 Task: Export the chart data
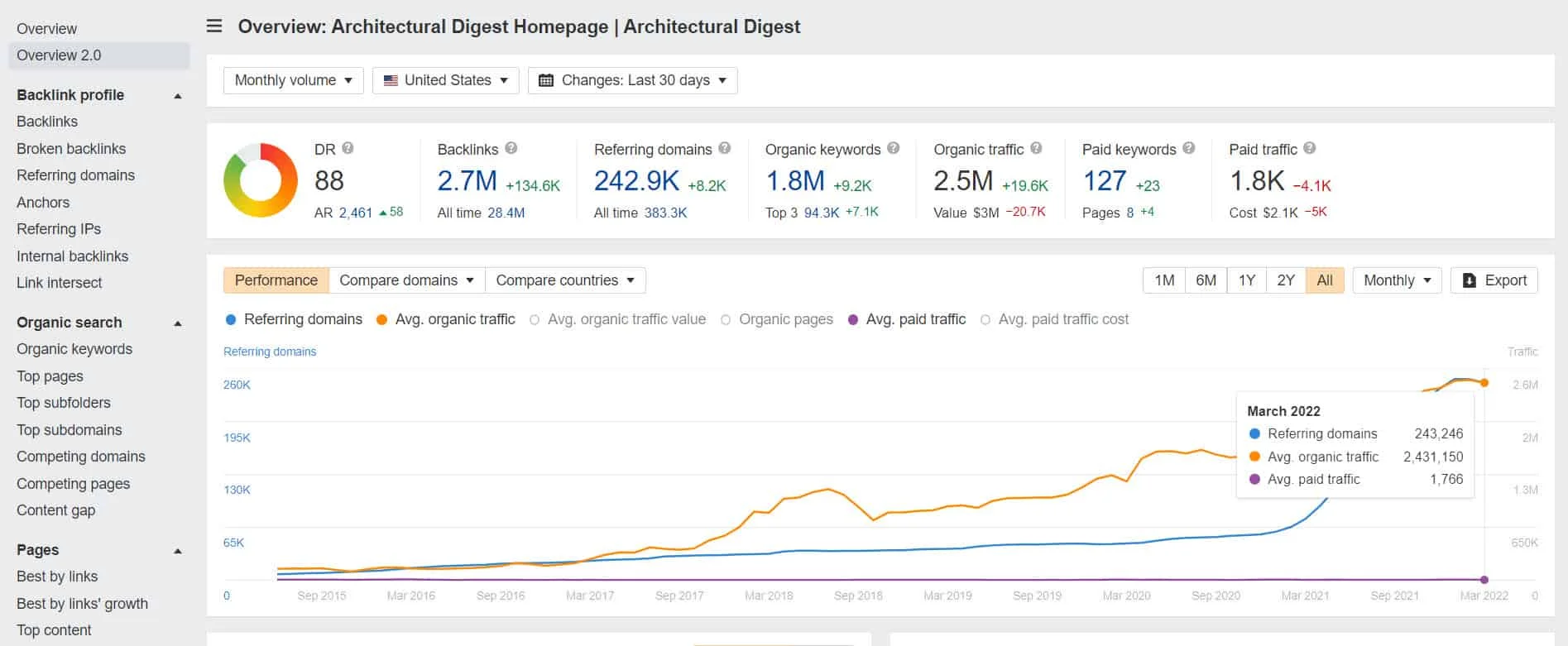(1494, 280)
